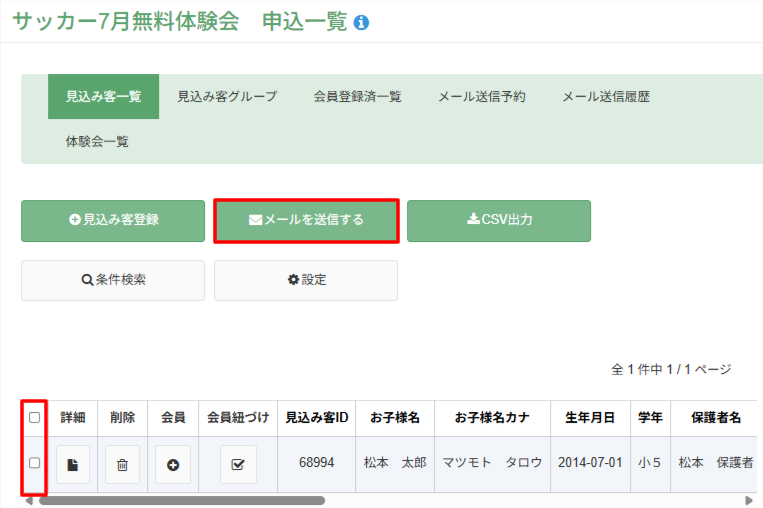This screenshot has height=508, width=763.
Task: Click left arrow of horizontal scrollbar
Action: 29,500
